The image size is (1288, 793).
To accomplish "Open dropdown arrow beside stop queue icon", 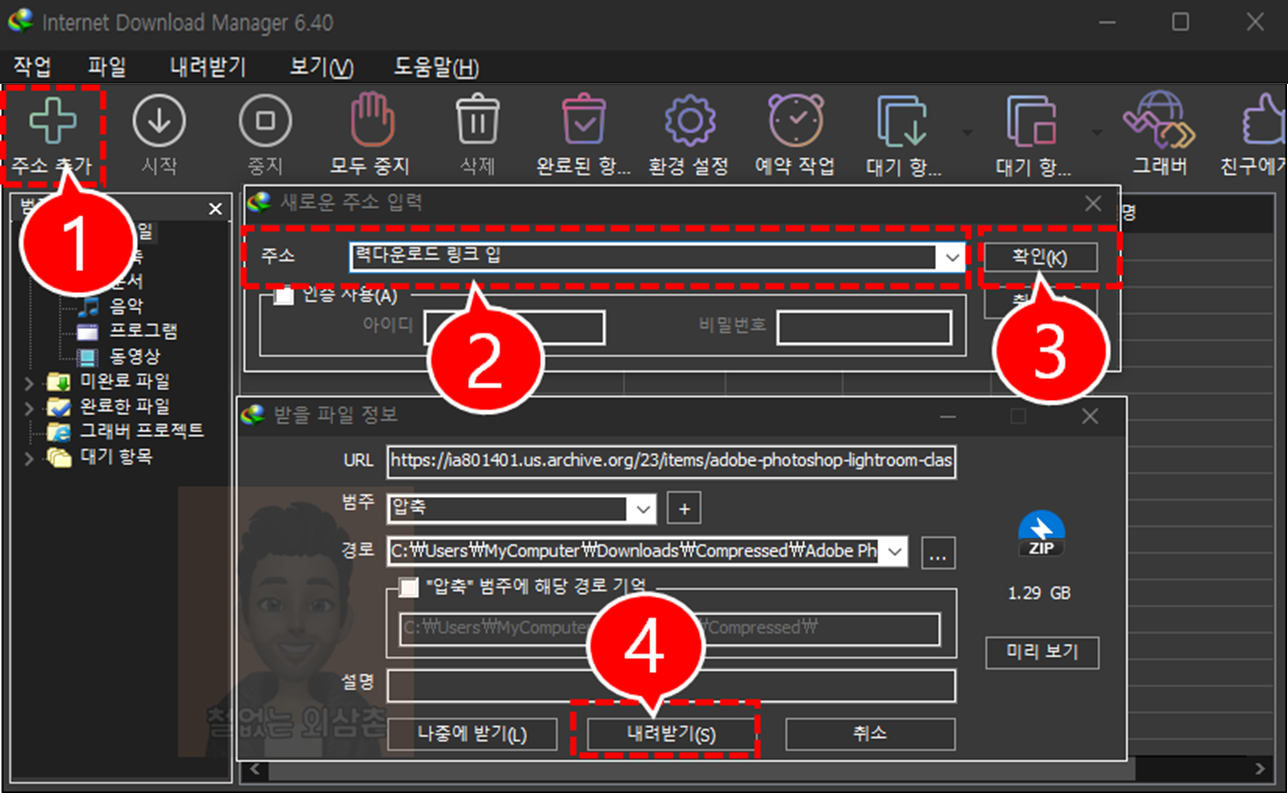I will click(x=1097, y=131).
